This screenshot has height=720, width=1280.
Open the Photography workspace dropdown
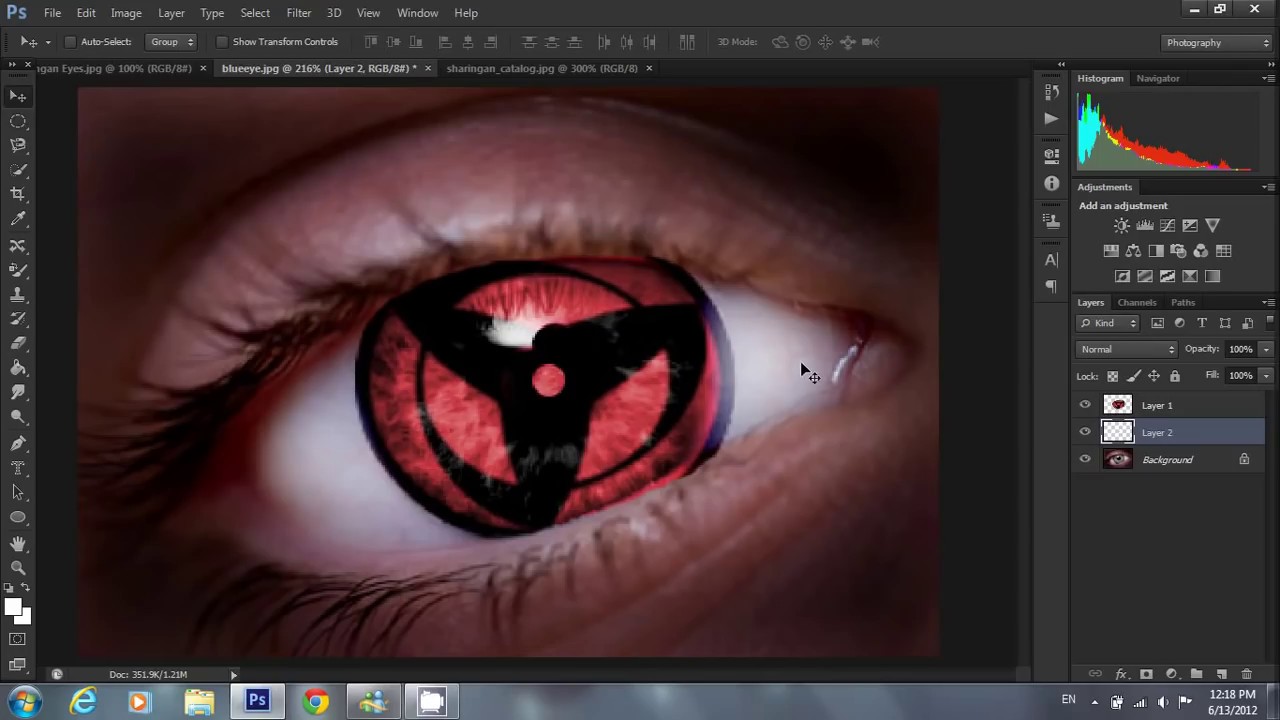click(x=1217, y=43)
